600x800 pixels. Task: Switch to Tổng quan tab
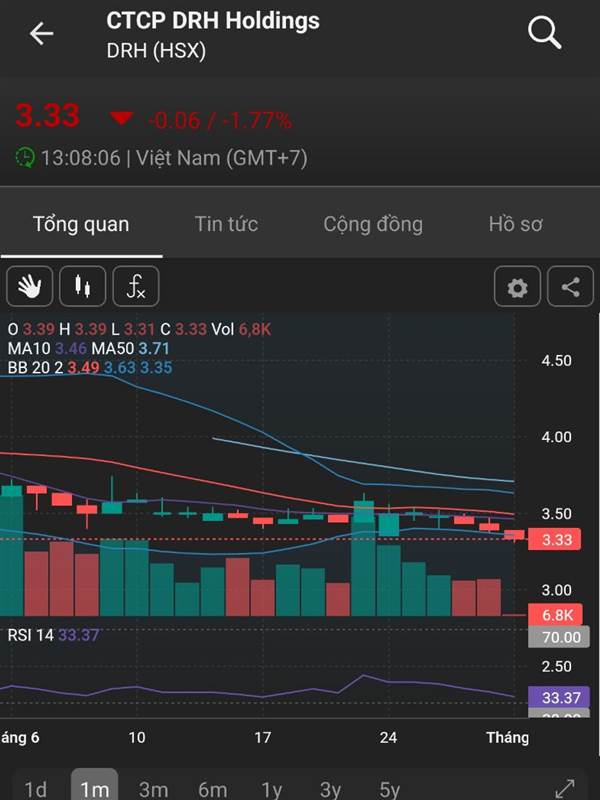pos(81,224)
